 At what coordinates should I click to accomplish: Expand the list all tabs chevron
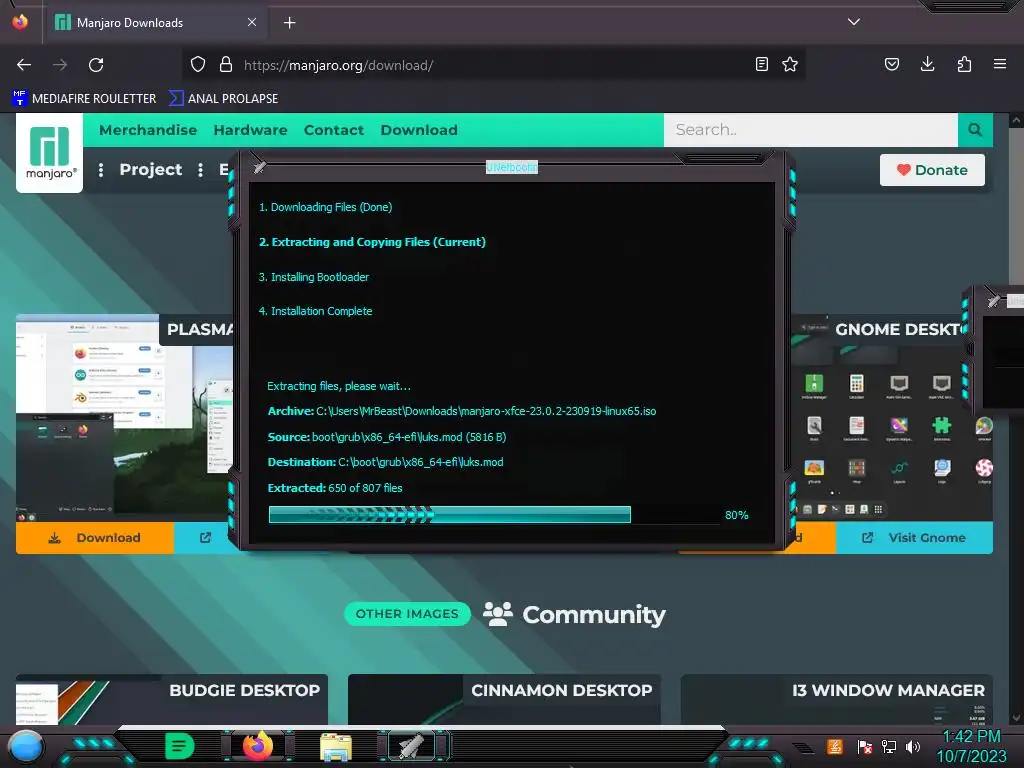click(x=853, y=22)
